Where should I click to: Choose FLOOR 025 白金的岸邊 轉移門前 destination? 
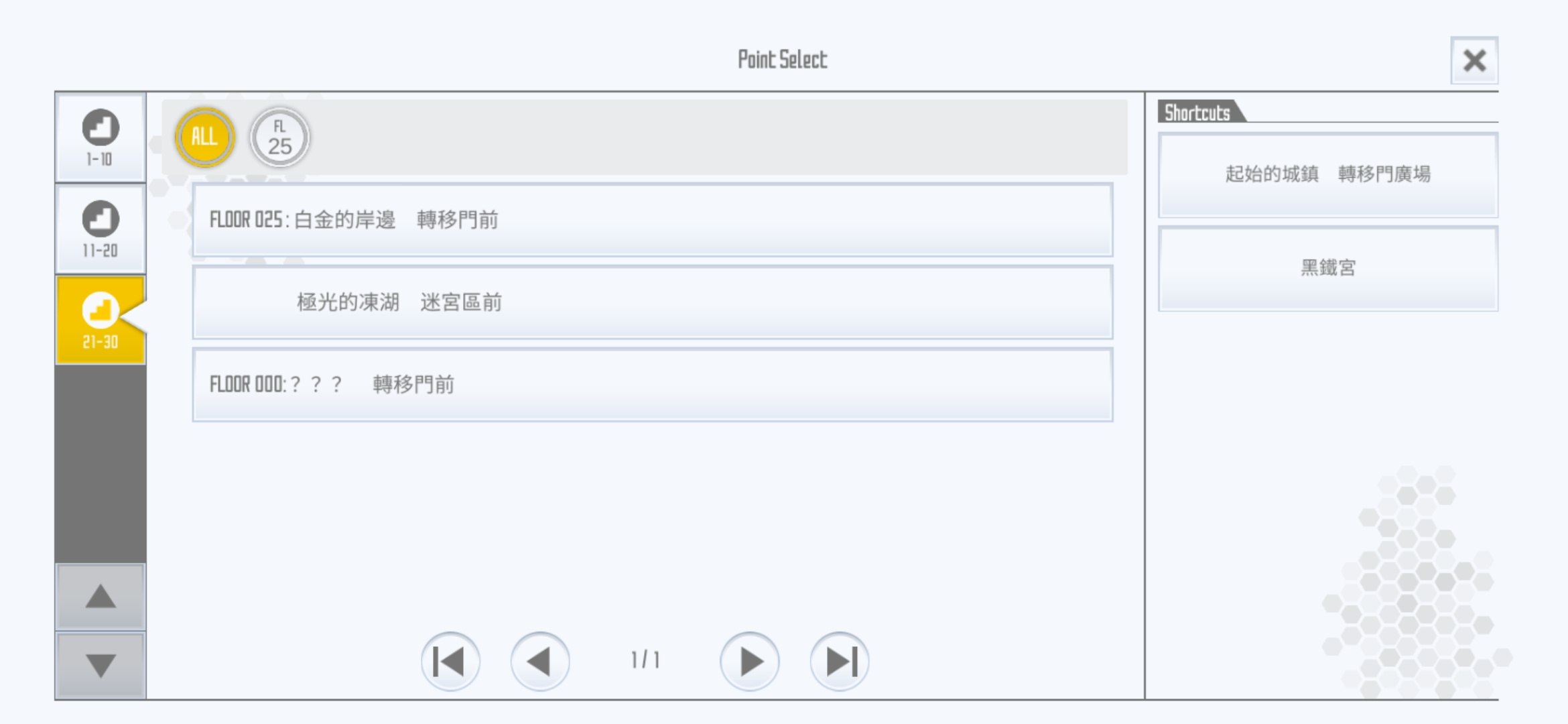point(653,220)
